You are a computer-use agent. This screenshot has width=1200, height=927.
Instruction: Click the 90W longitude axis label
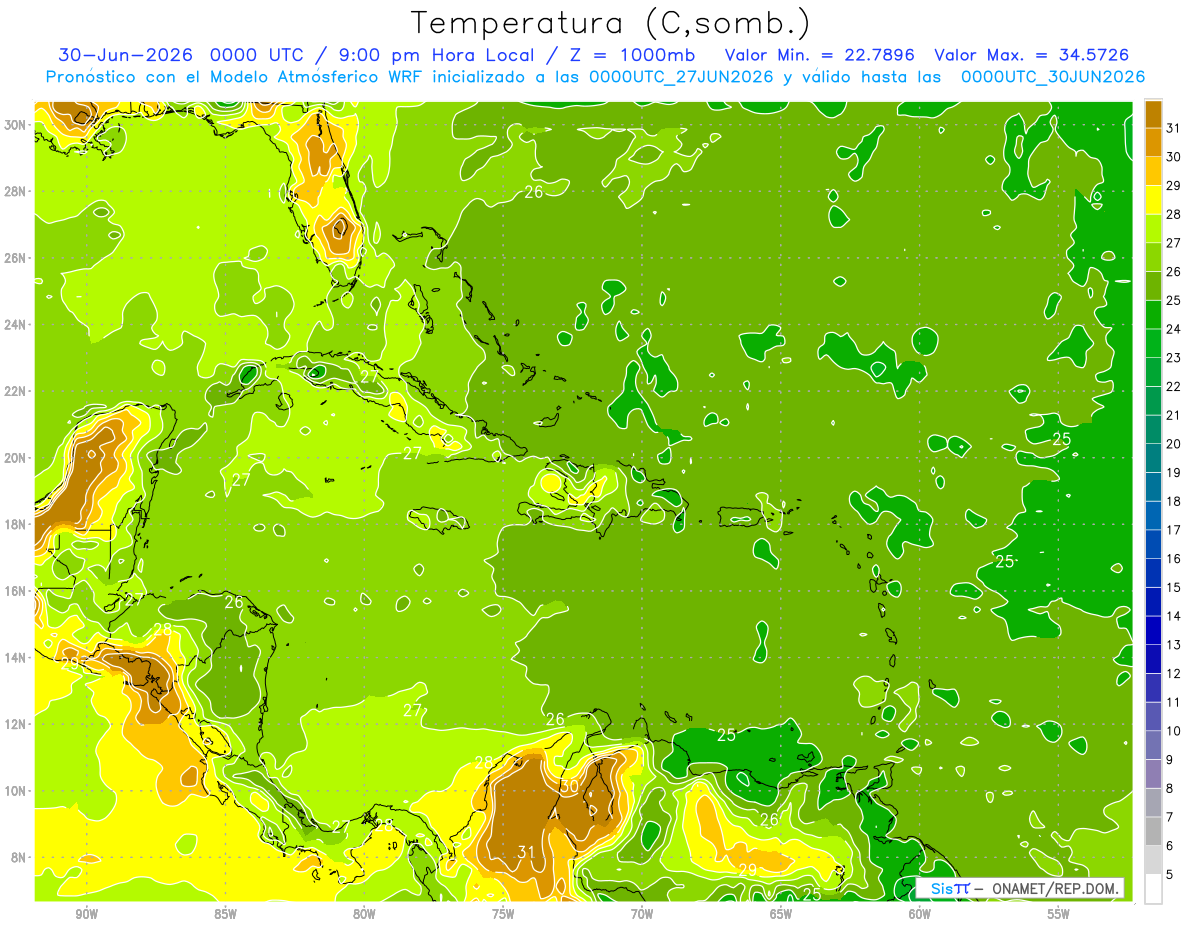click(86, 915)
